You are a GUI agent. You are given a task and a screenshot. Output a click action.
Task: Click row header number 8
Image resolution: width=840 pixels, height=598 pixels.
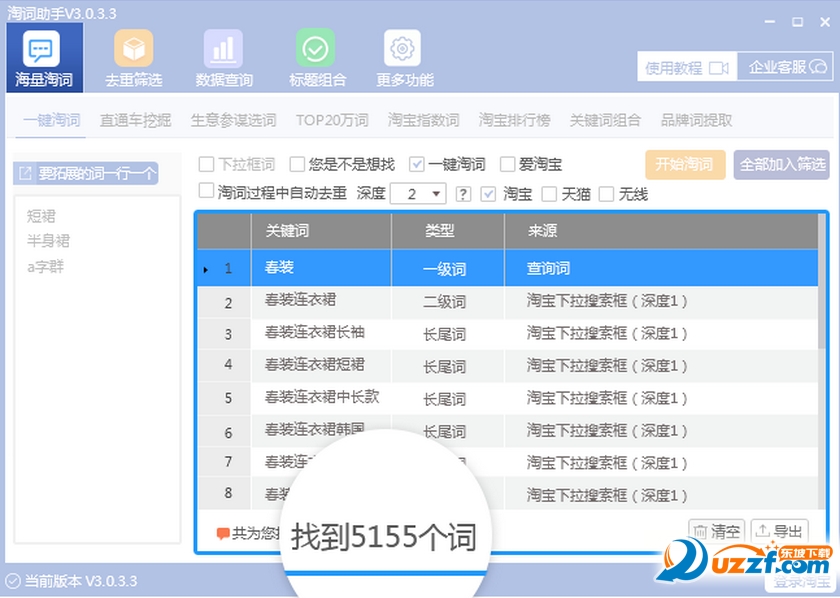click(224, 493)
